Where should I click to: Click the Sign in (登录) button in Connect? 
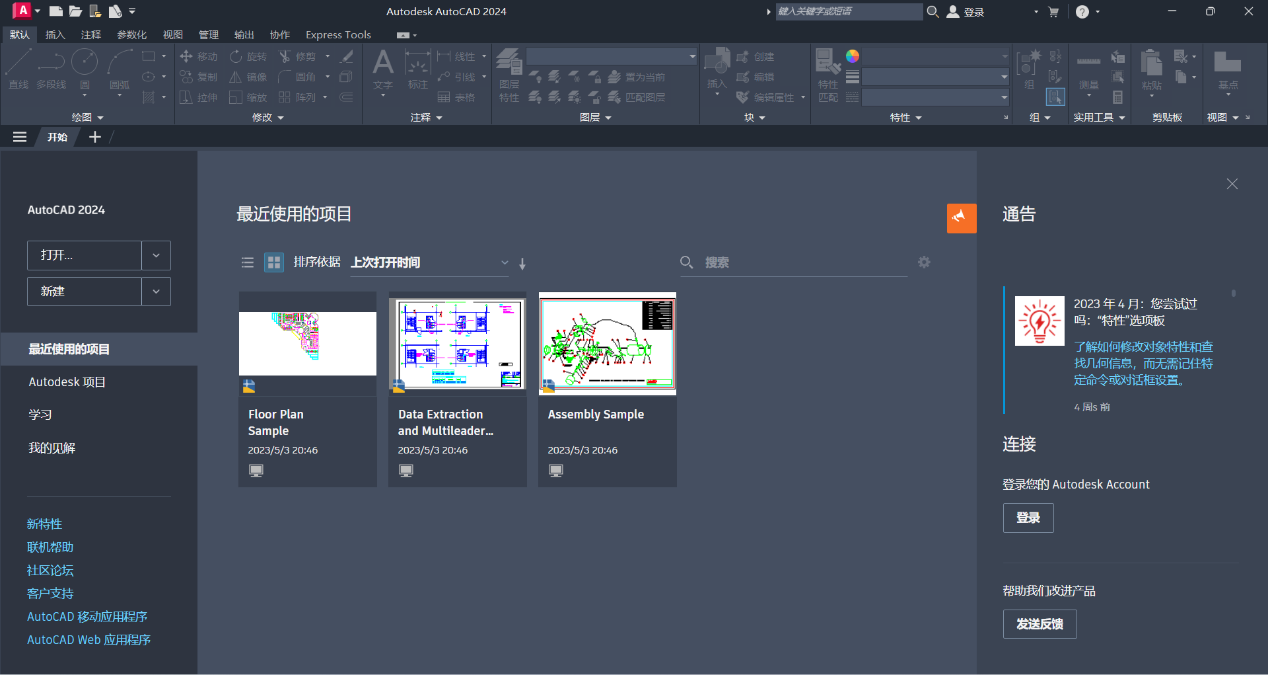[1028, 518]
